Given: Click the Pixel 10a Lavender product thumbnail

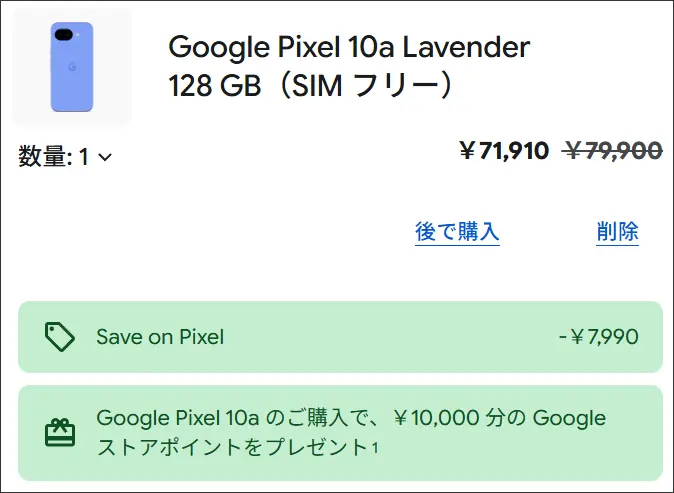Looking at the screenshot, I should 71,67.
